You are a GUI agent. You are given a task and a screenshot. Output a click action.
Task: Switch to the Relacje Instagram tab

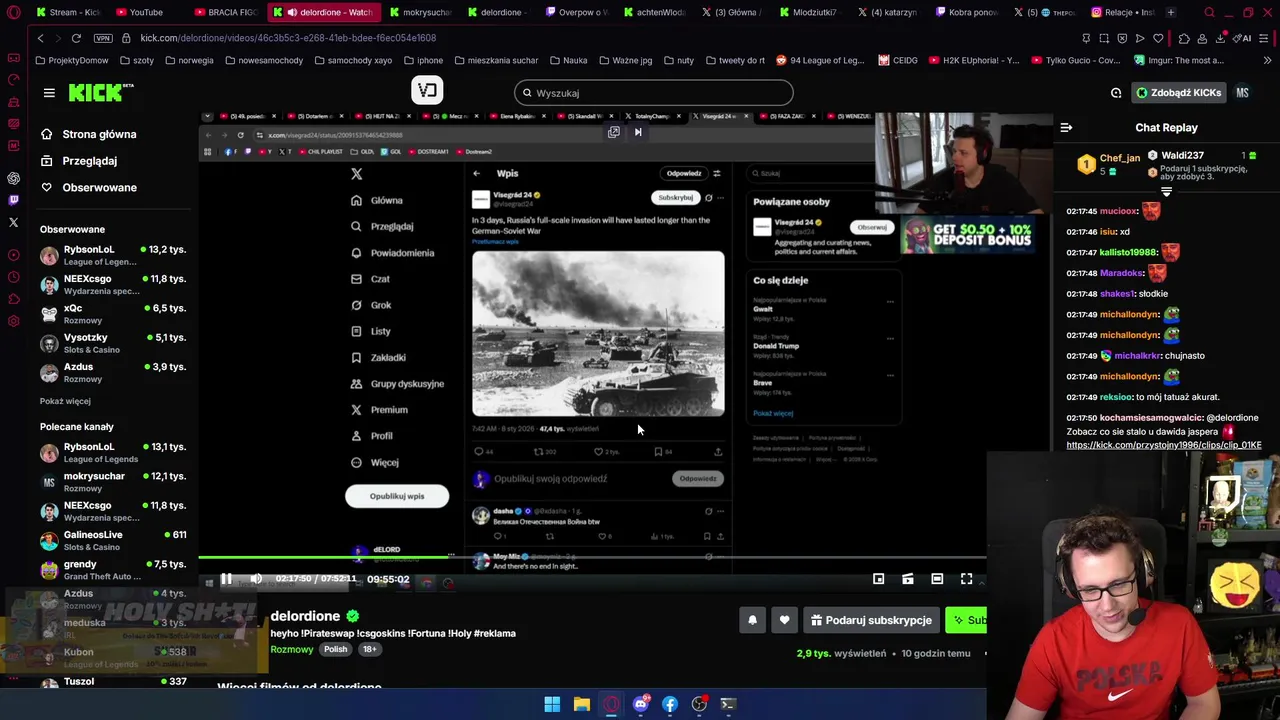pyautogui.click(x=1122, y=12)
